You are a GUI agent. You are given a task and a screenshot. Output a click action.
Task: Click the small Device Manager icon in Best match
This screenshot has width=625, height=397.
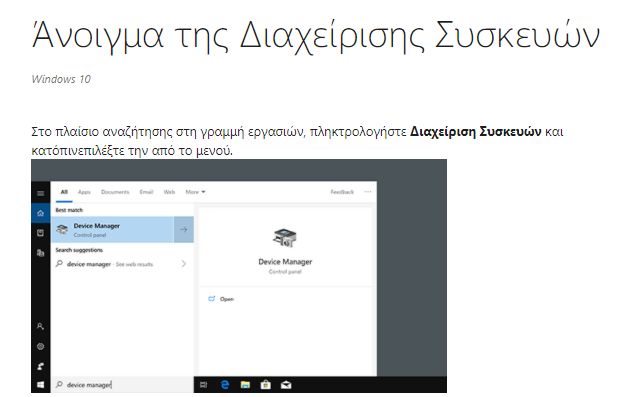coord(62,230)
